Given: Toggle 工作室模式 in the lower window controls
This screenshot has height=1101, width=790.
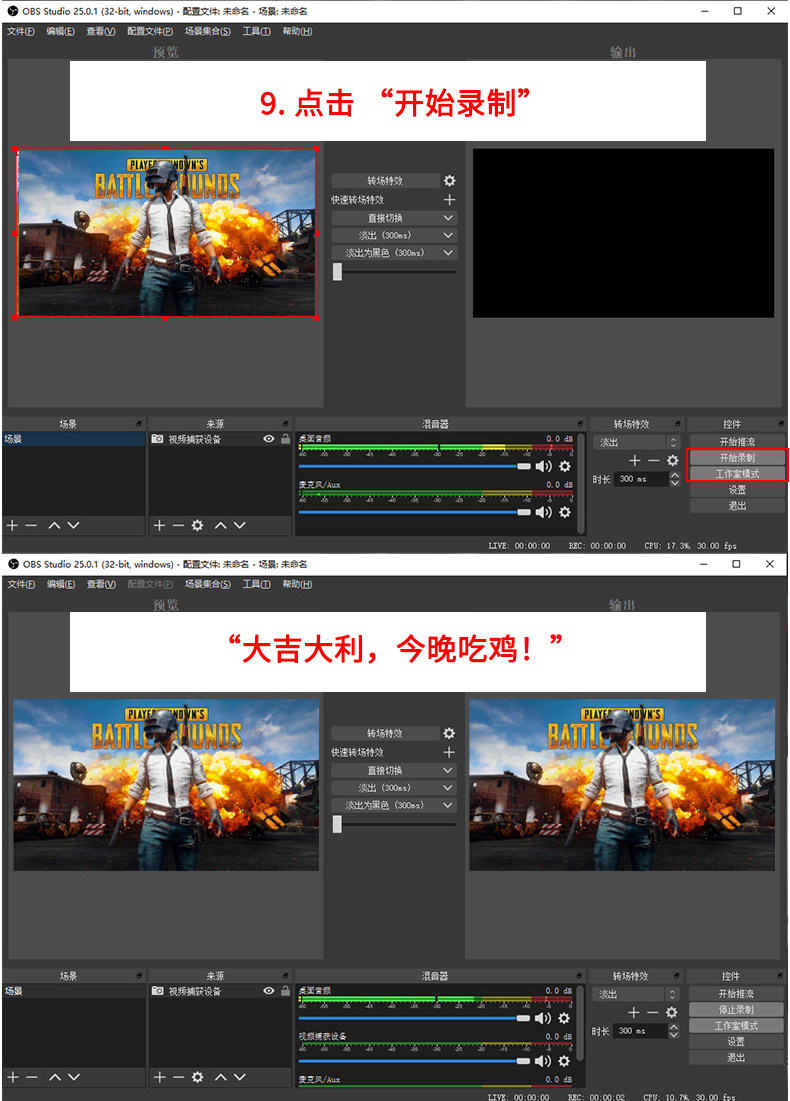Looking at the screenshot, I should (736, 1026).
